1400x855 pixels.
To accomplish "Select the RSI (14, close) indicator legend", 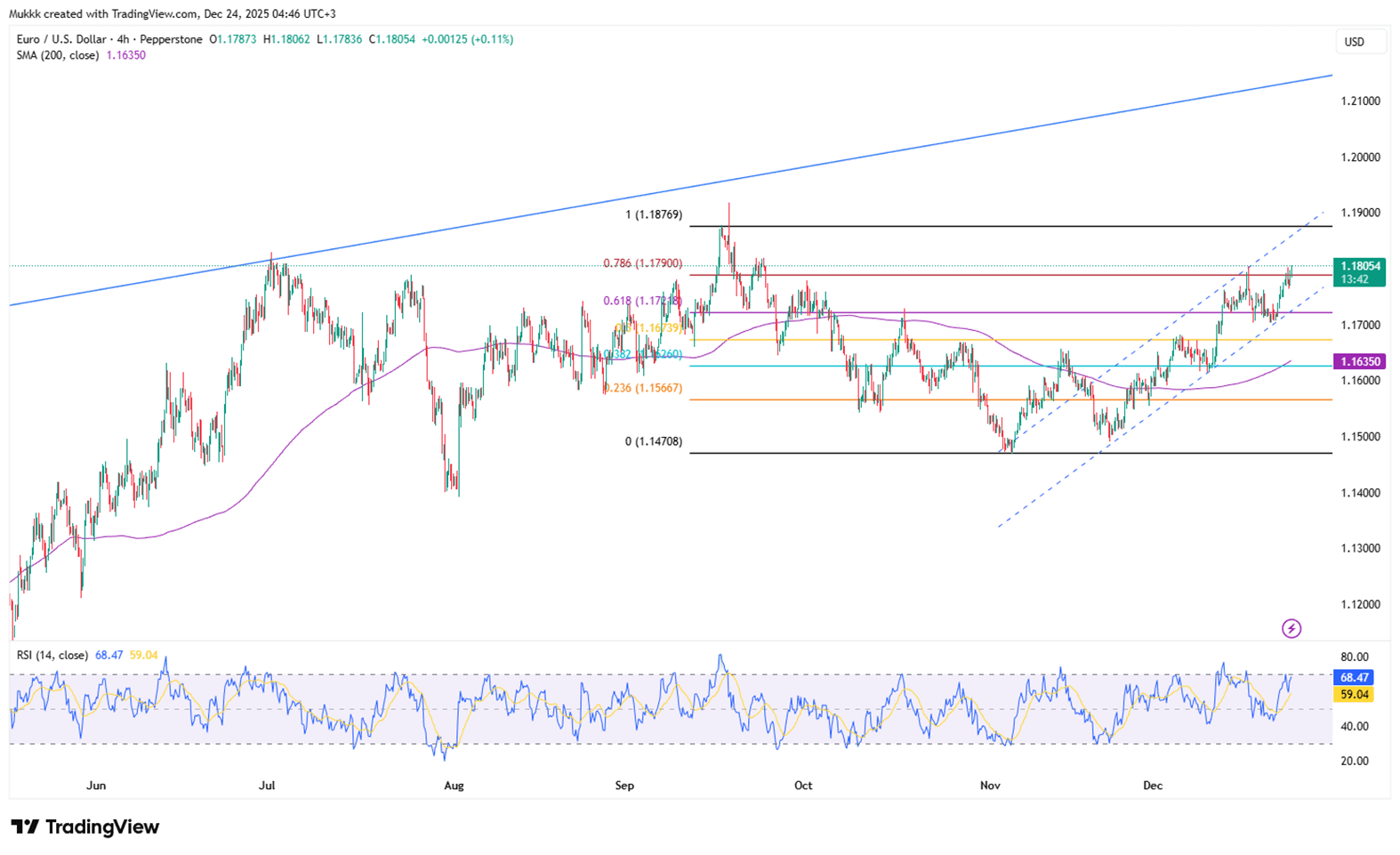I will (52, 656).
